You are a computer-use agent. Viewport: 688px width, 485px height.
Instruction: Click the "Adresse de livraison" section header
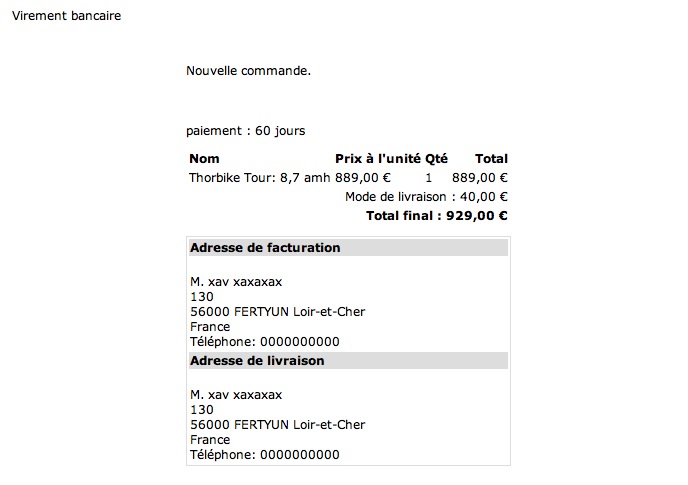coord(257,361)
